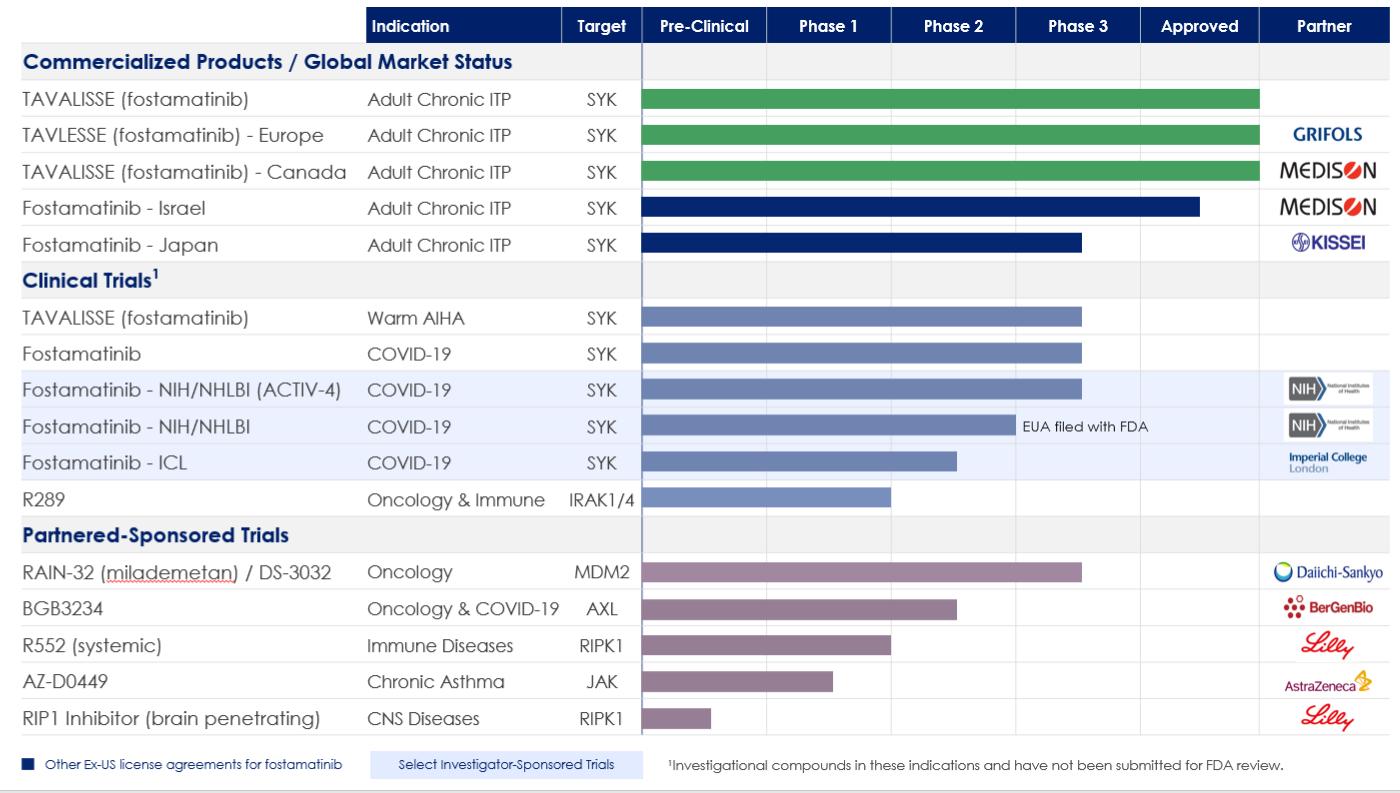
Task: Click the 'Warm AIHA' indication
Action: click(x=416, y=318)
